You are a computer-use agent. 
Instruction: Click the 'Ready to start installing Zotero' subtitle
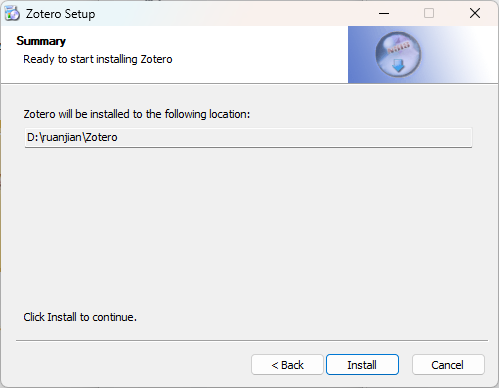(x=98, y=59)
